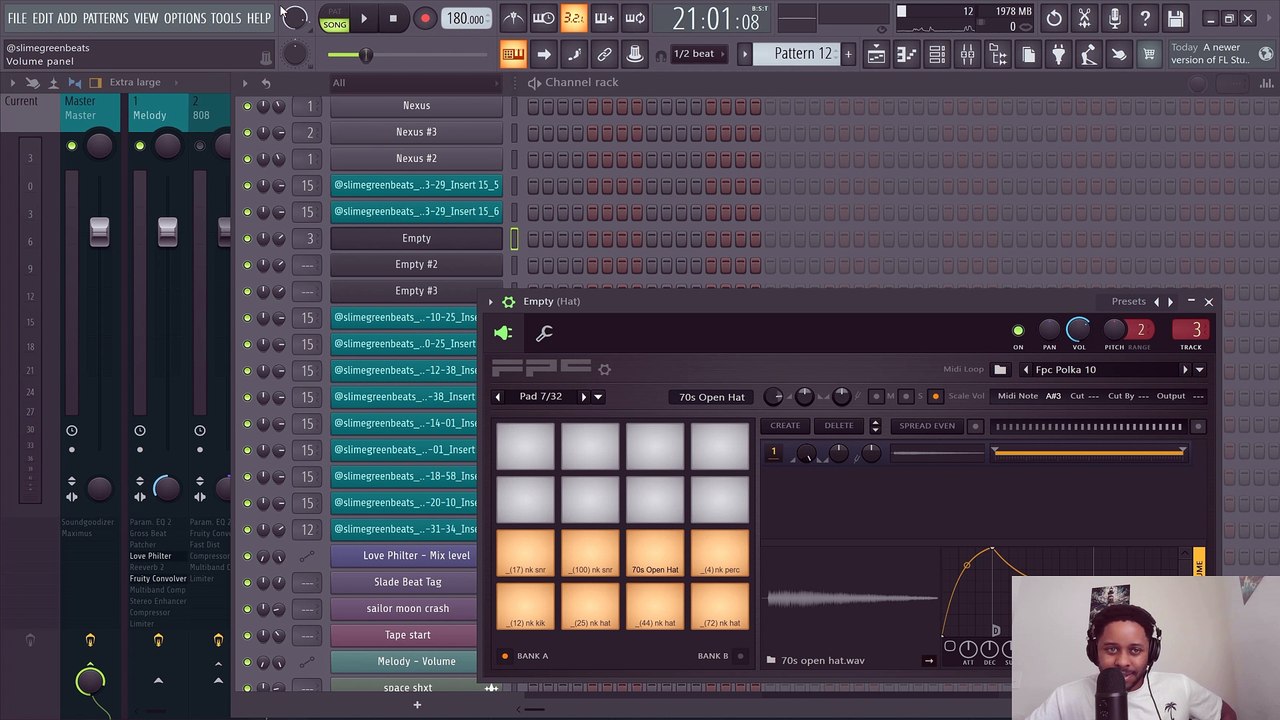The width and height of the screenshot is (1280, 720).
Task: Expand pattern selector arrow left of Pattern 12
Action: coord(744,54)
